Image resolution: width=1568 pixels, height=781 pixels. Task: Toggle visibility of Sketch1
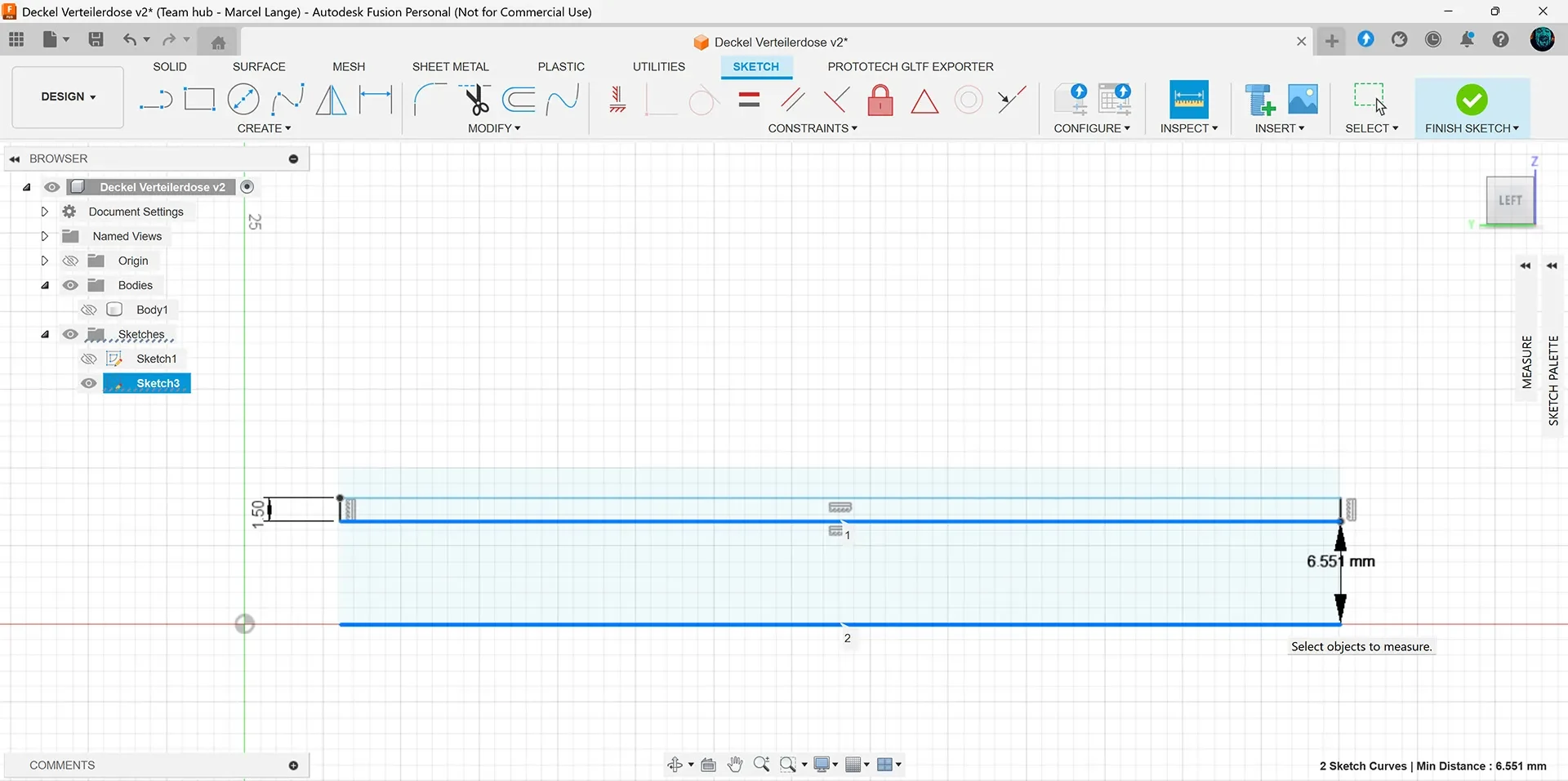(89, 359)
